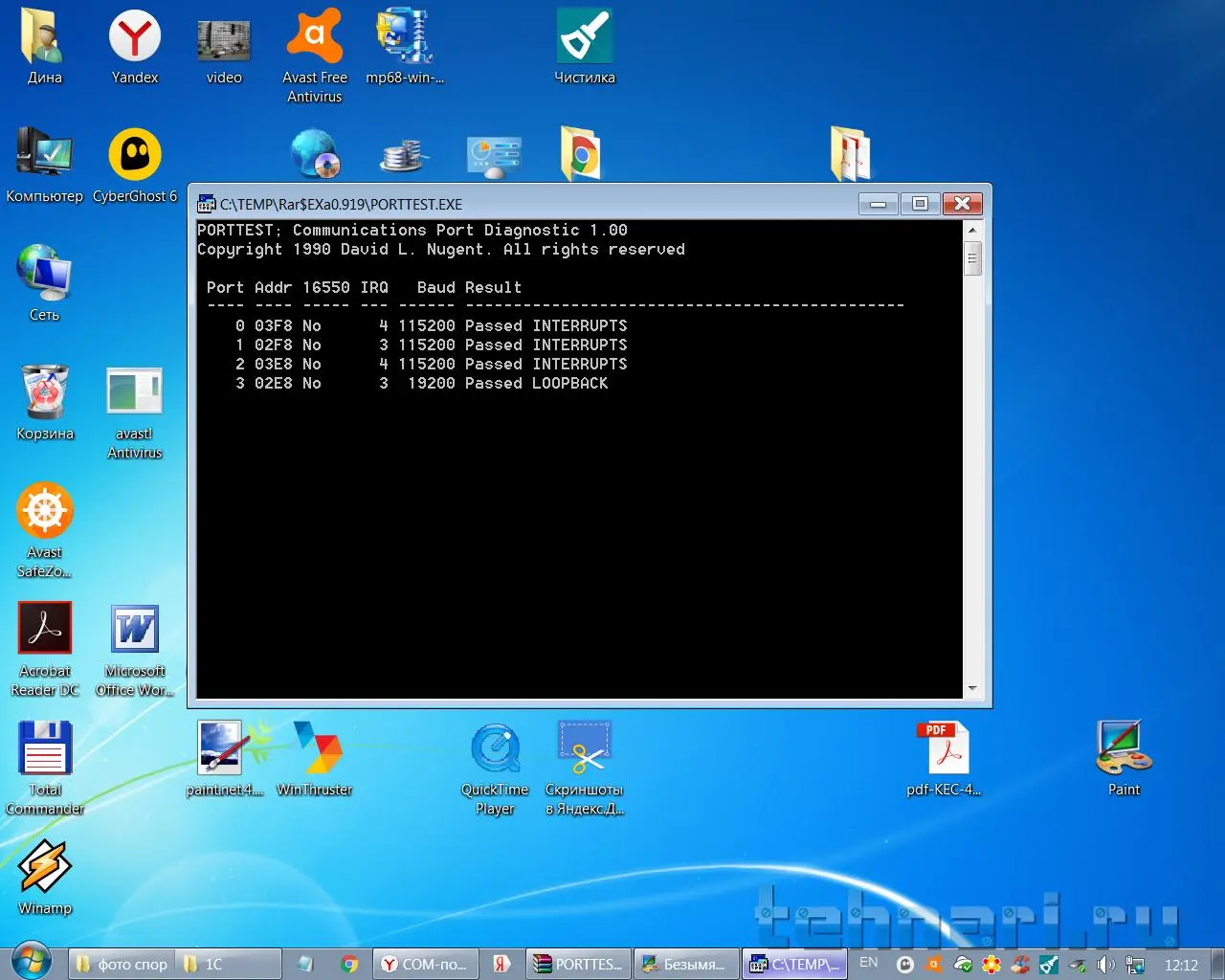Open Microsoft Office Word shortcut

[135, 630]
